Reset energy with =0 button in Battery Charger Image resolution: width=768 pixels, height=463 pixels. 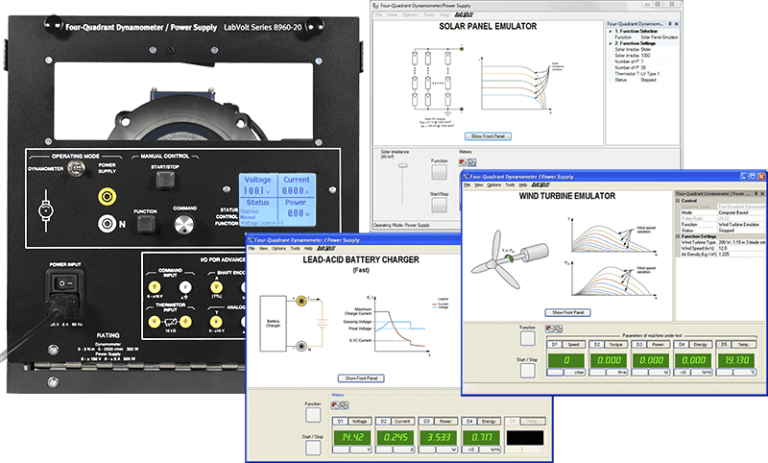coord(471,449)
